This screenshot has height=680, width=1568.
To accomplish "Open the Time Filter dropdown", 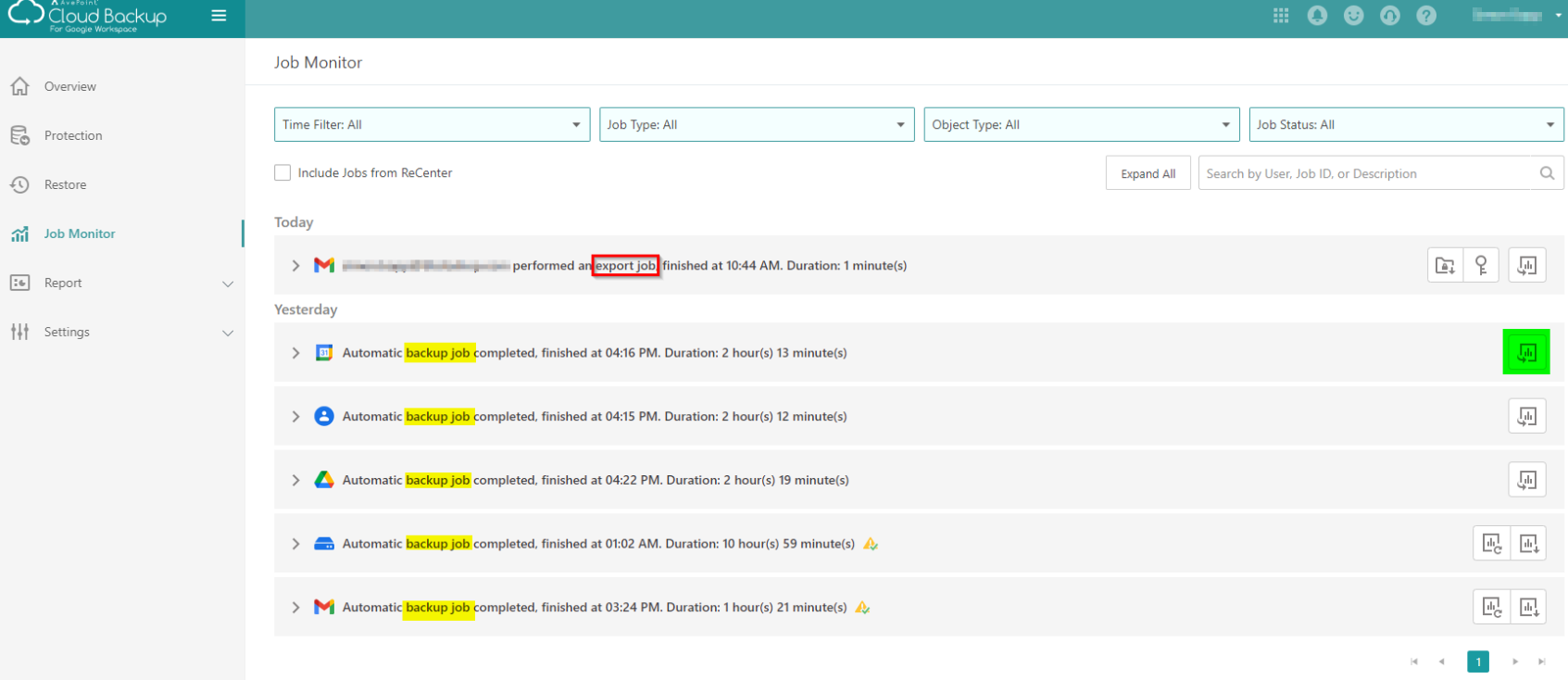I will tap(432, 125).
